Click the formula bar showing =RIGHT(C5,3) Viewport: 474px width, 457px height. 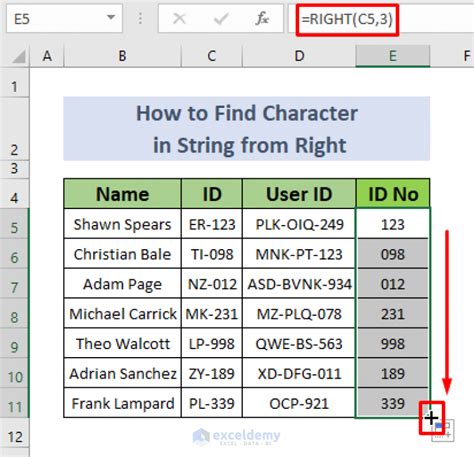(381, 19)
